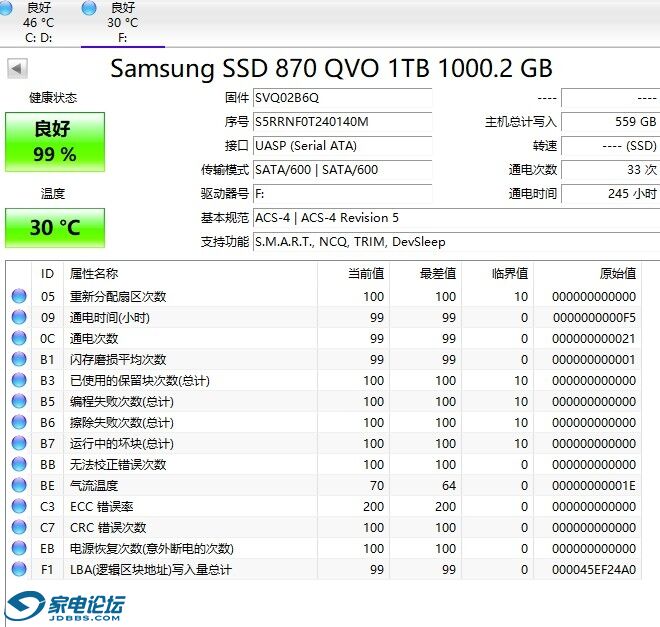Click the interface field UASP (Serial ATA)

coord(342,146)
